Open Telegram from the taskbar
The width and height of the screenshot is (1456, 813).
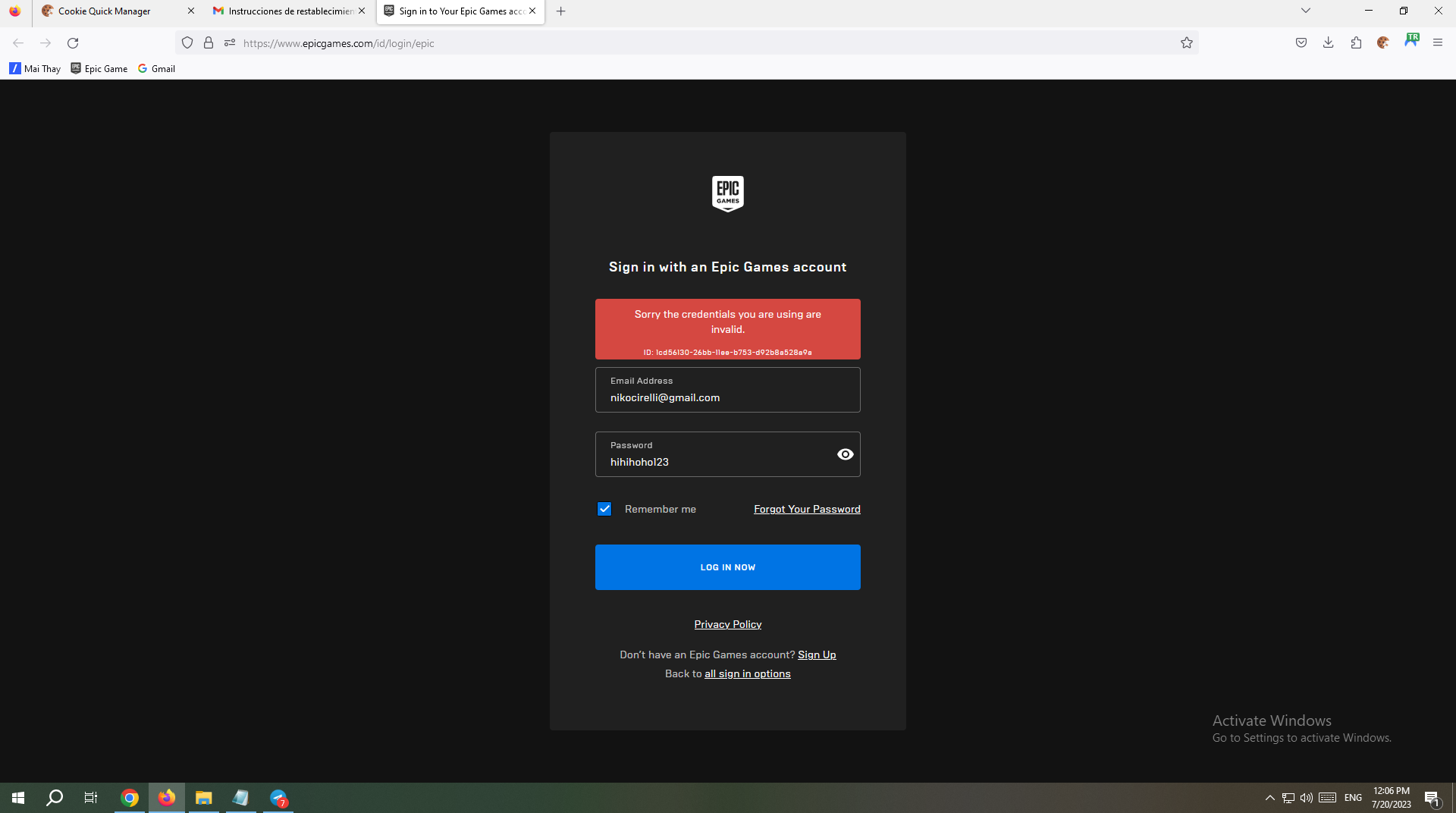(278, 798)
